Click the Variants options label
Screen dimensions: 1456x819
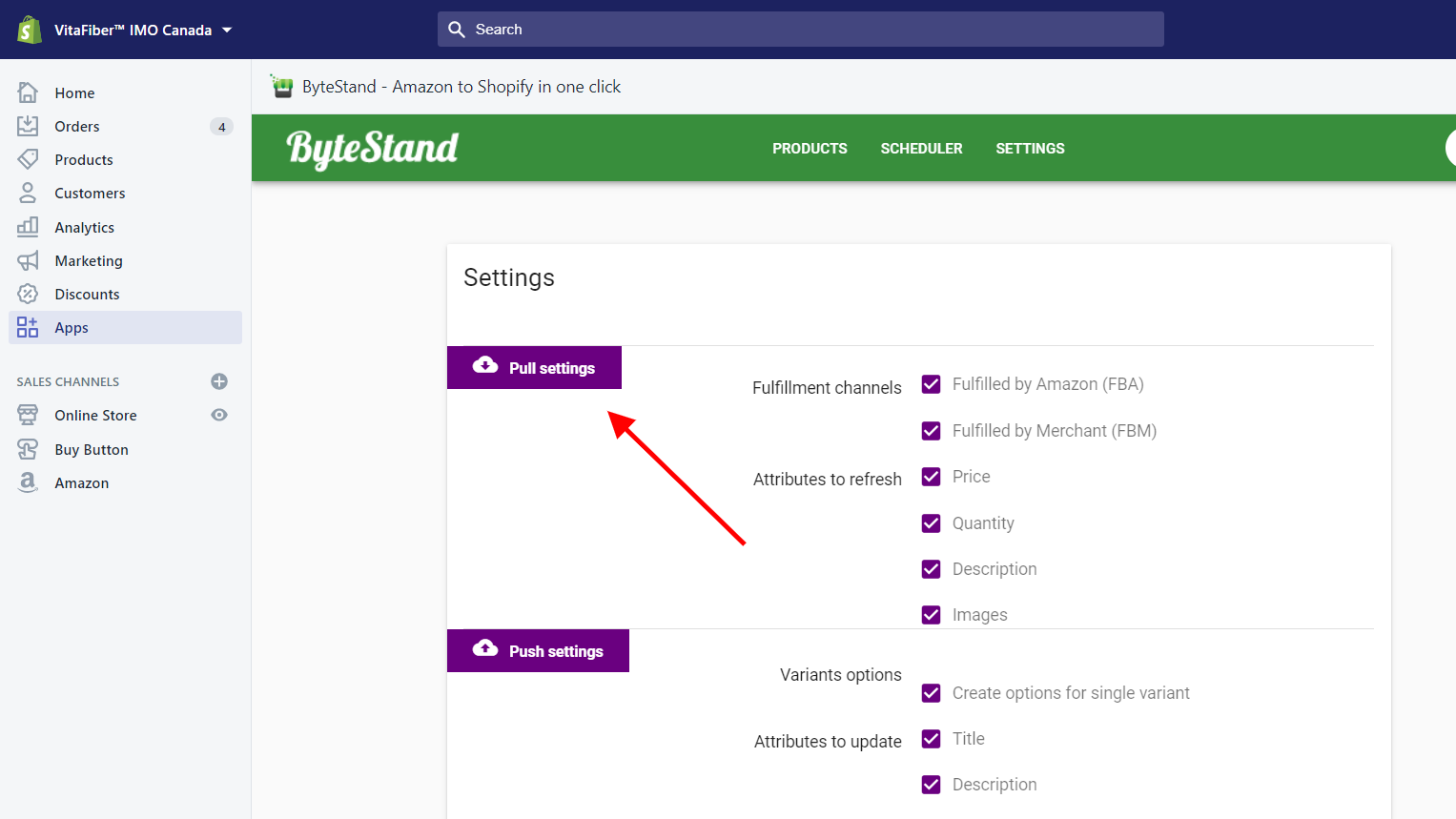[841, 675]
